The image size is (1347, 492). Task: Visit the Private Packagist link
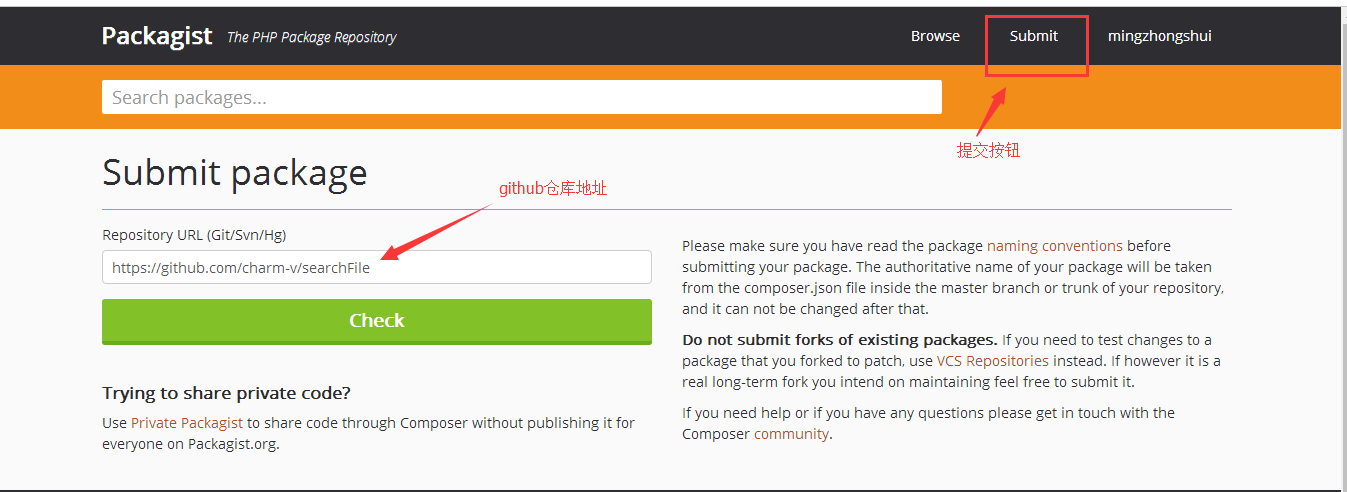pos(187,423)
